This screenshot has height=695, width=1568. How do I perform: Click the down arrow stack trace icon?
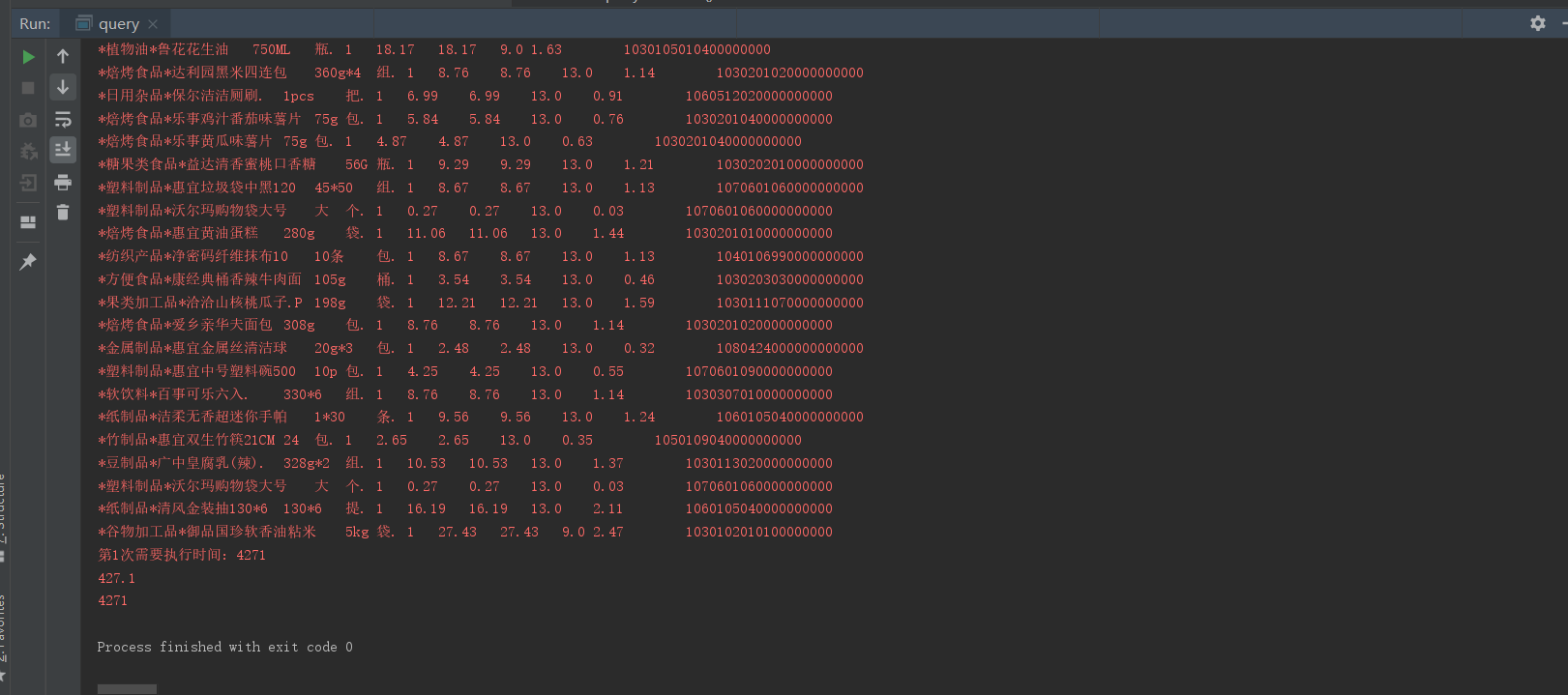tap(63, 87)
